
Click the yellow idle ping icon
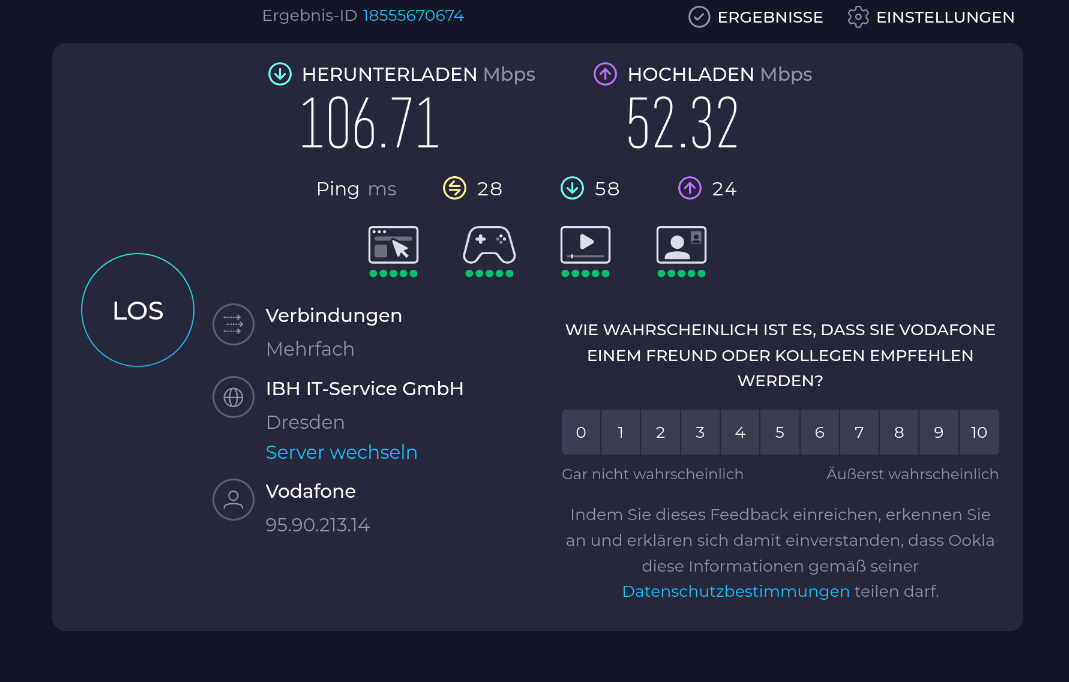point(455,188)
